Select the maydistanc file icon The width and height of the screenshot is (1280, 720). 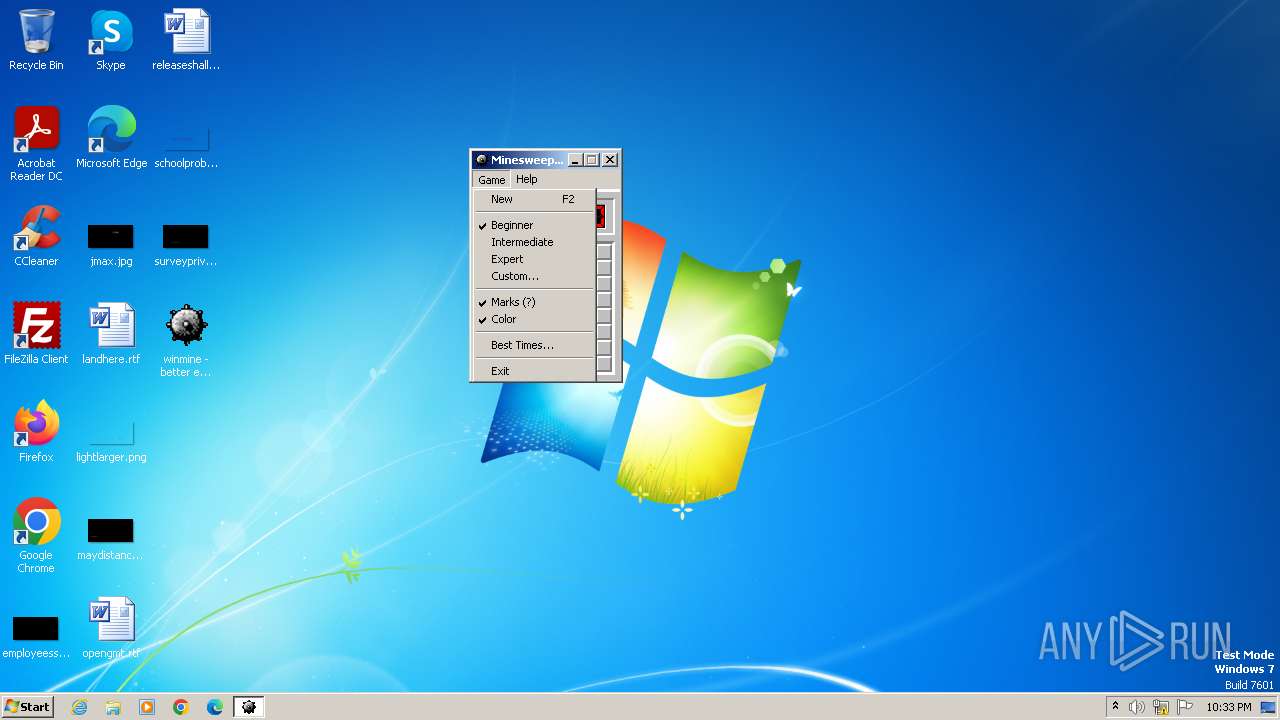(110, 539)
